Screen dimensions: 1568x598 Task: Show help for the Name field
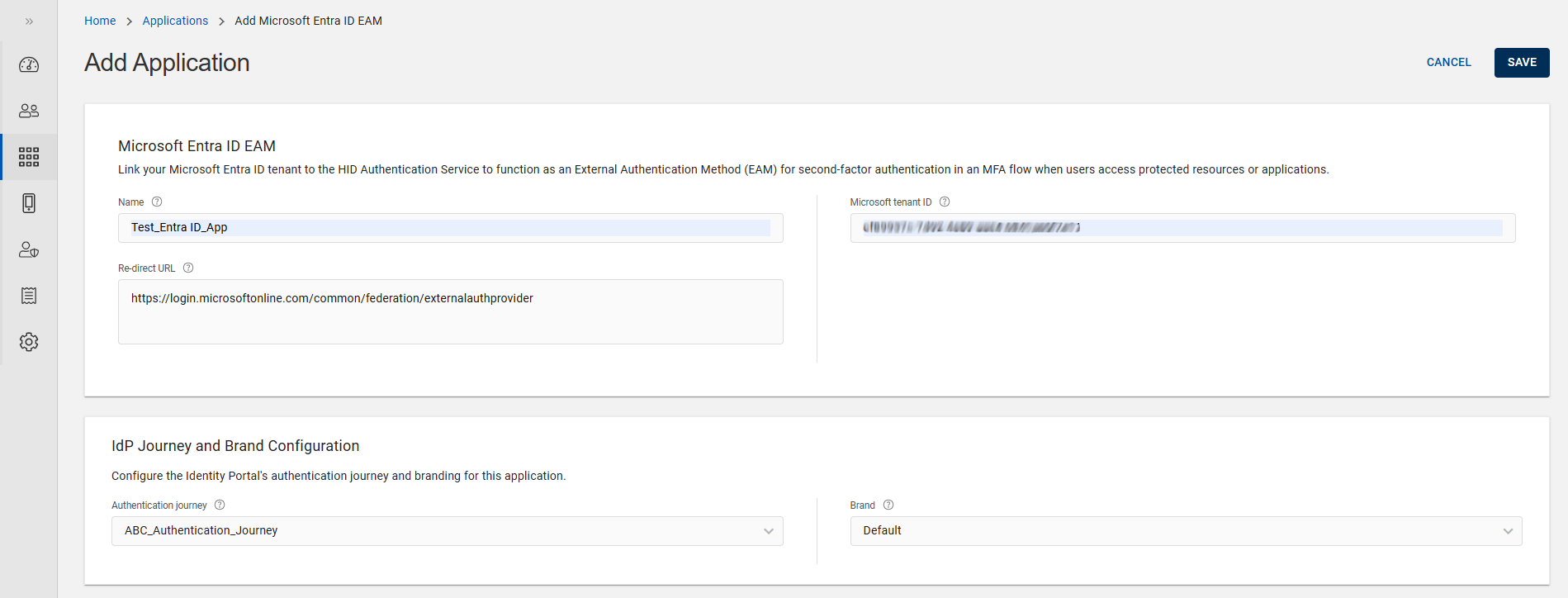coord(157,202)
